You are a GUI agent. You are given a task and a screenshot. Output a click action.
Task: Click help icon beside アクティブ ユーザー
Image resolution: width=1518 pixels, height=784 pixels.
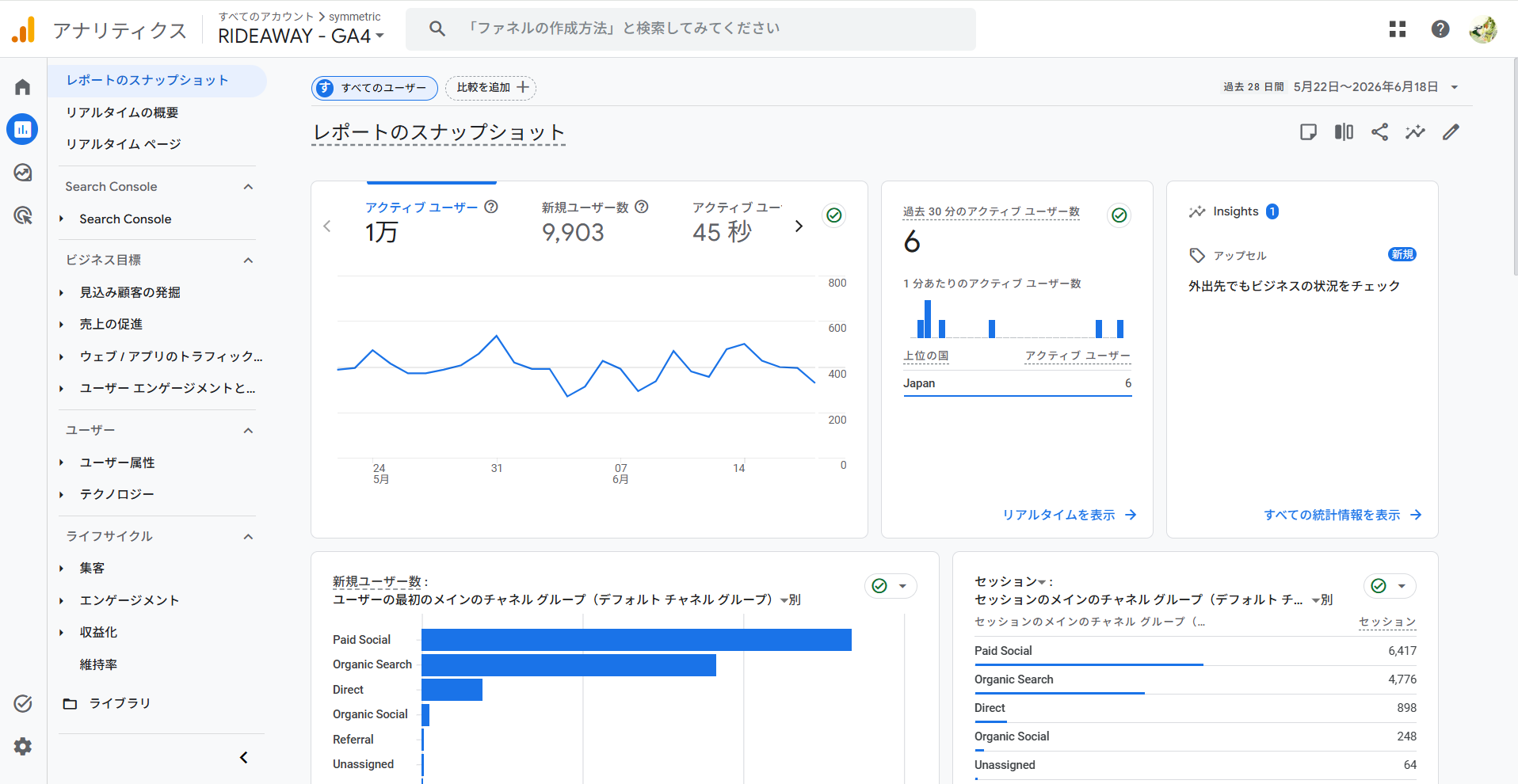[x=491, y=207]
